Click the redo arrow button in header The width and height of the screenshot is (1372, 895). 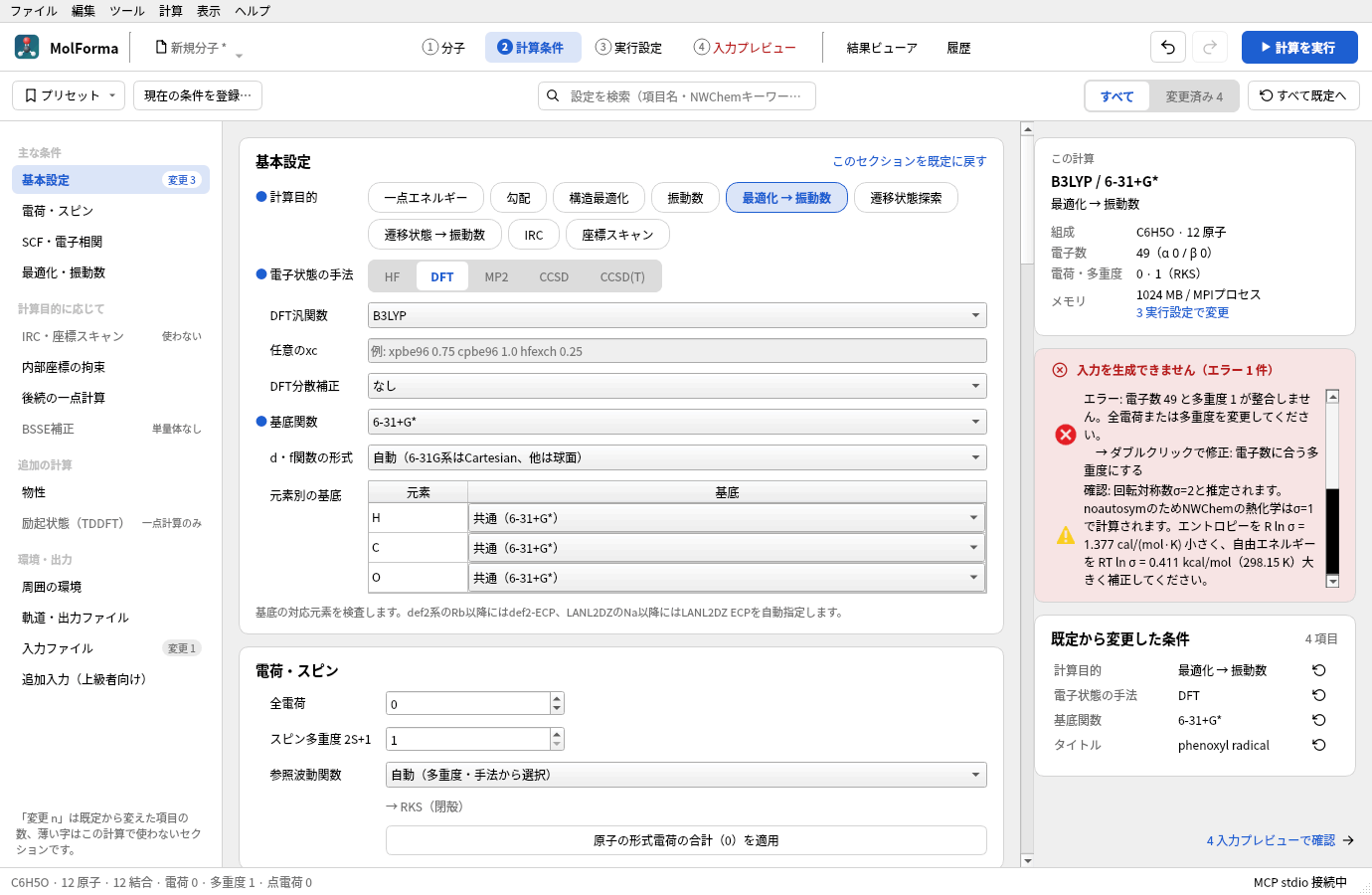(x=1210, y=47)
